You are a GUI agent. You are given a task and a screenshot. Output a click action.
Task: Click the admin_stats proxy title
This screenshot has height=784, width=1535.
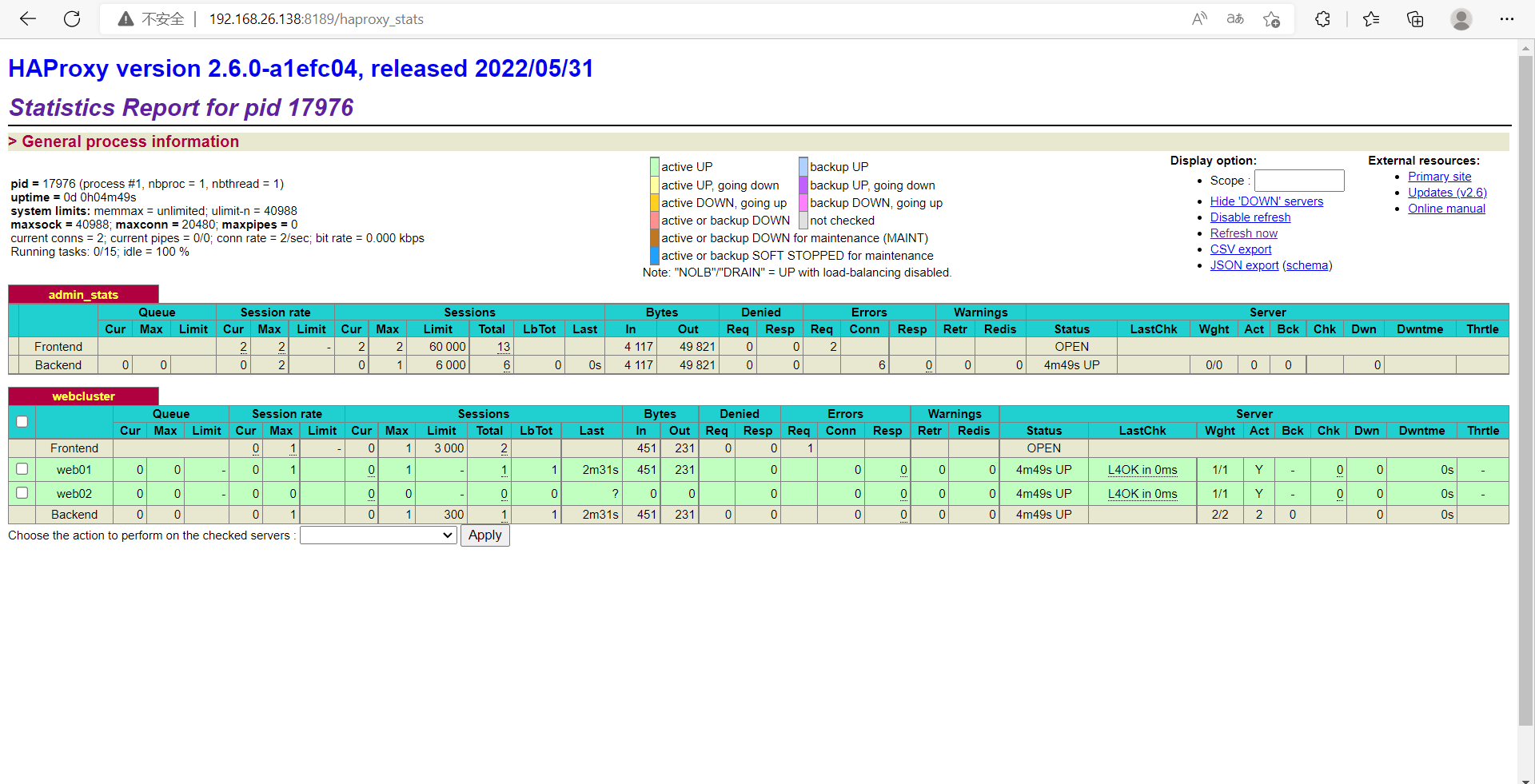tap(83, 295)
